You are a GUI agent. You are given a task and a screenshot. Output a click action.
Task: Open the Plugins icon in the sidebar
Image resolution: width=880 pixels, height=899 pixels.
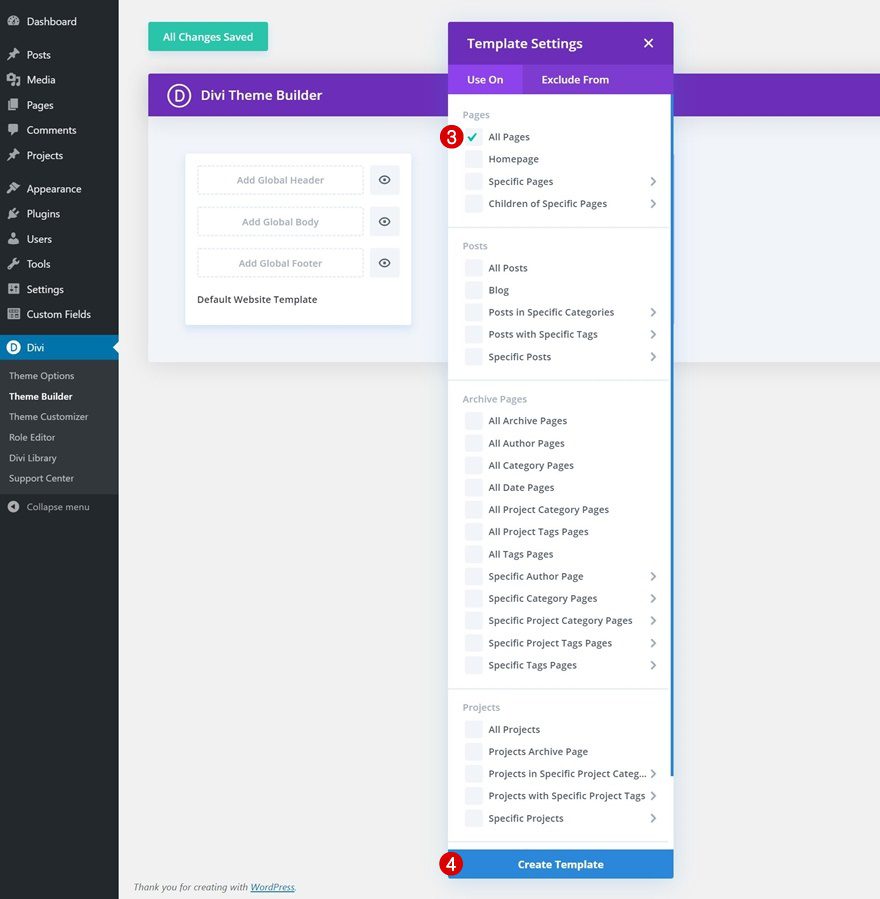pyautogui.click(x=14, y=213)
